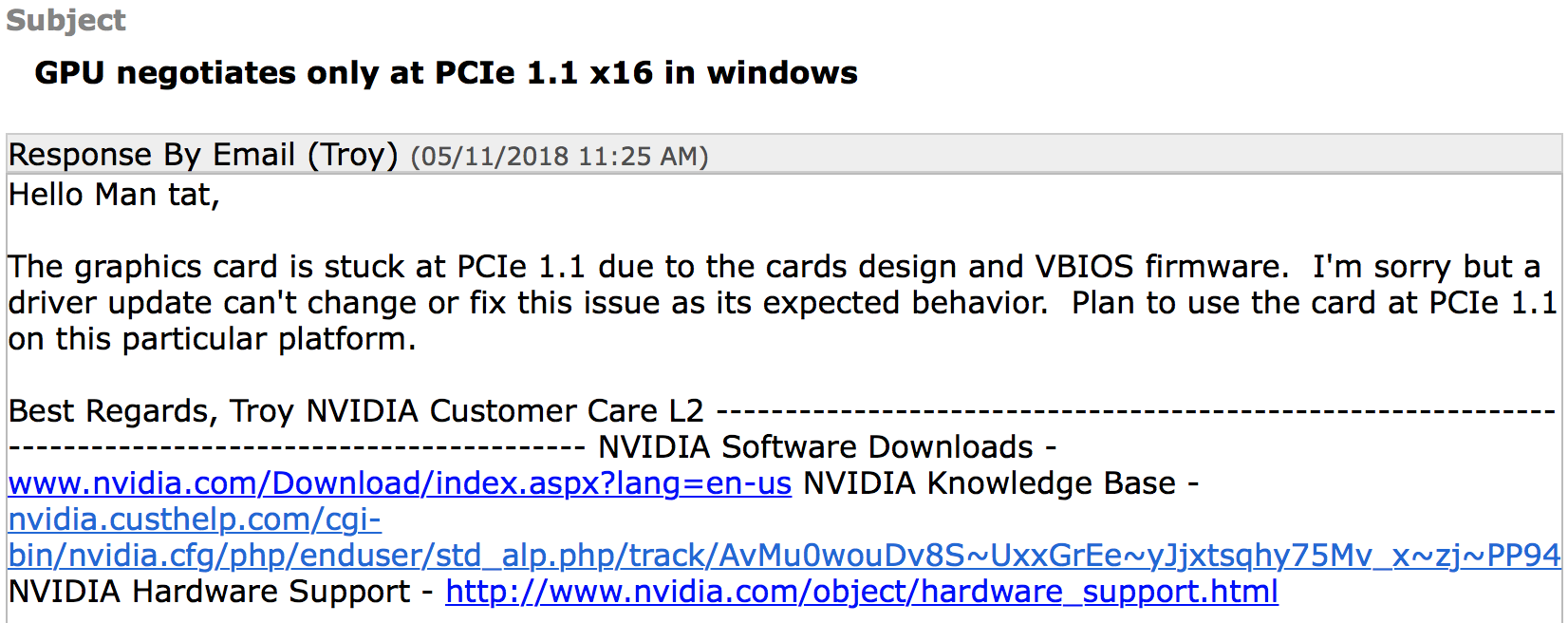
Task: Click the 'NVIDIA Customer Care L2' text
Action: pos(505,411)
